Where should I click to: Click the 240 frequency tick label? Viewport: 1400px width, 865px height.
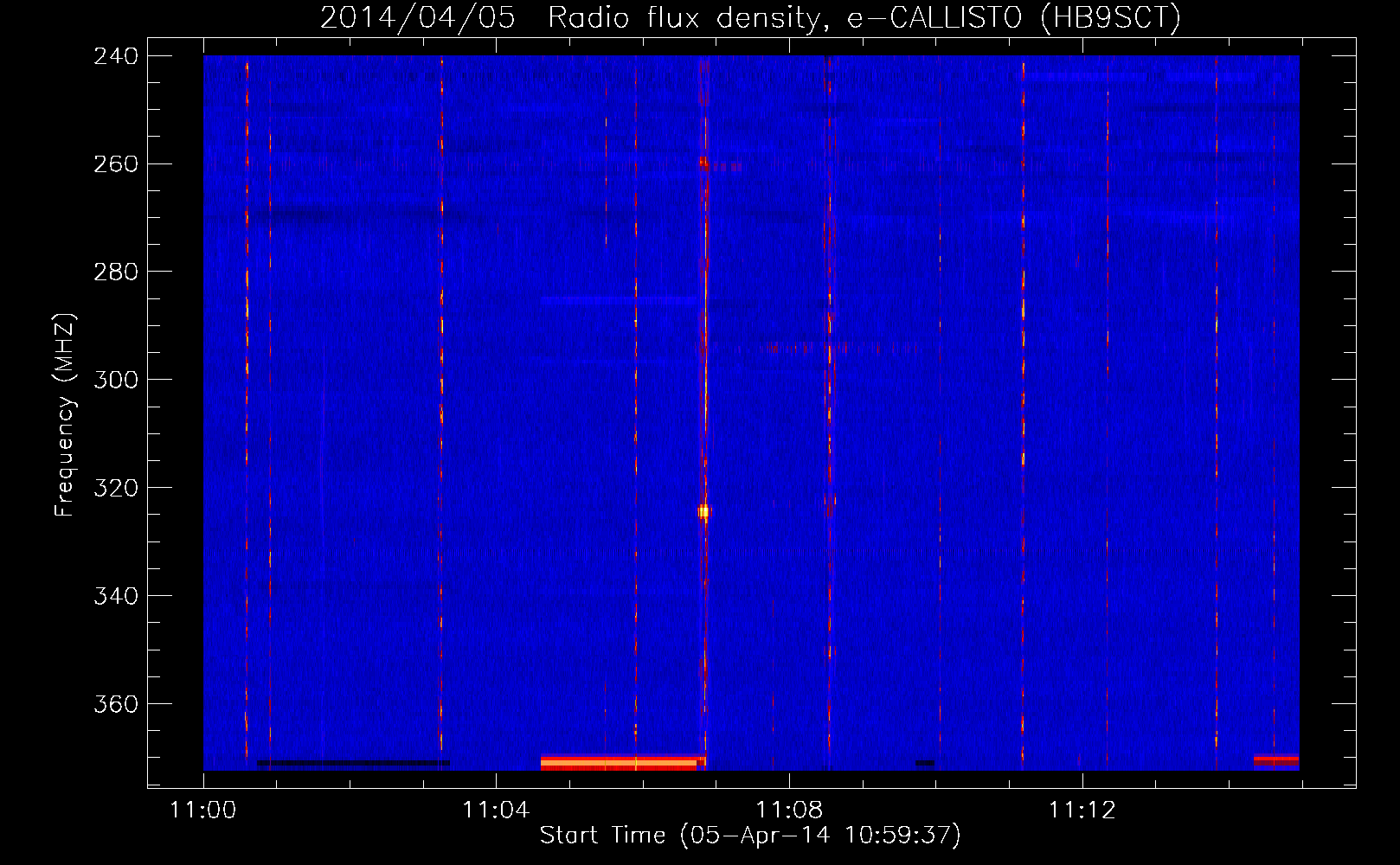[116, 56]
